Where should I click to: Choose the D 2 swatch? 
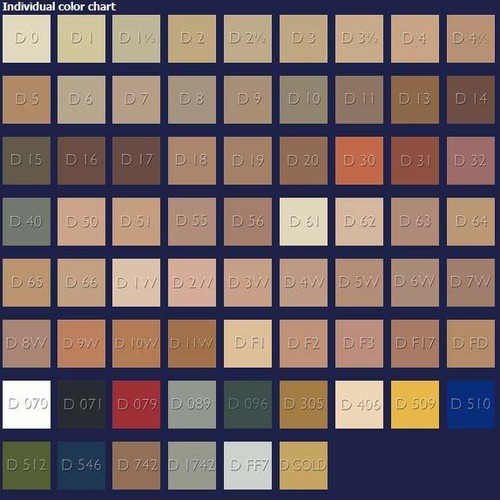click(192, 39)
